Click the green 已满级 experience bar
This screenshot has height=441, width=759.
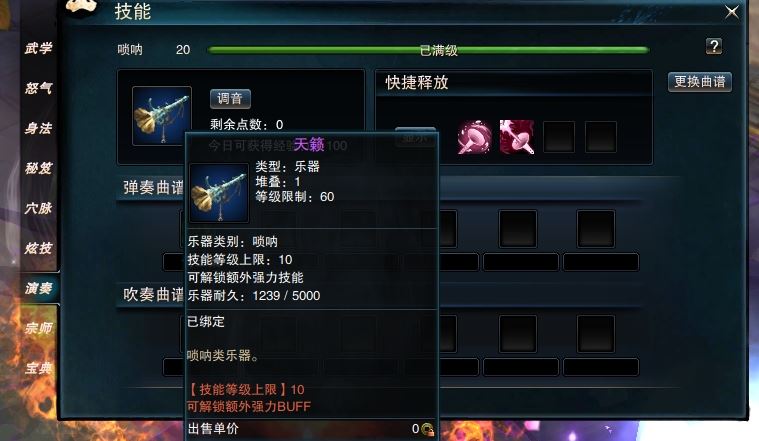(x=428, y=50)
